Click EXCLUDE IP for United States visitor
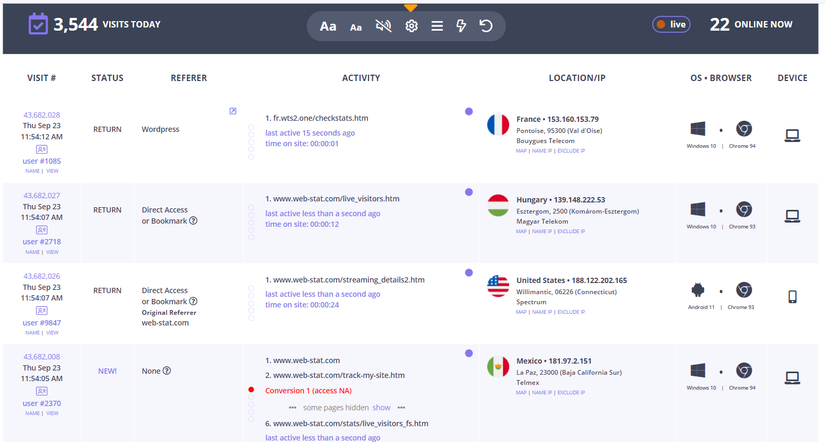825x442 pixels. 571,312
